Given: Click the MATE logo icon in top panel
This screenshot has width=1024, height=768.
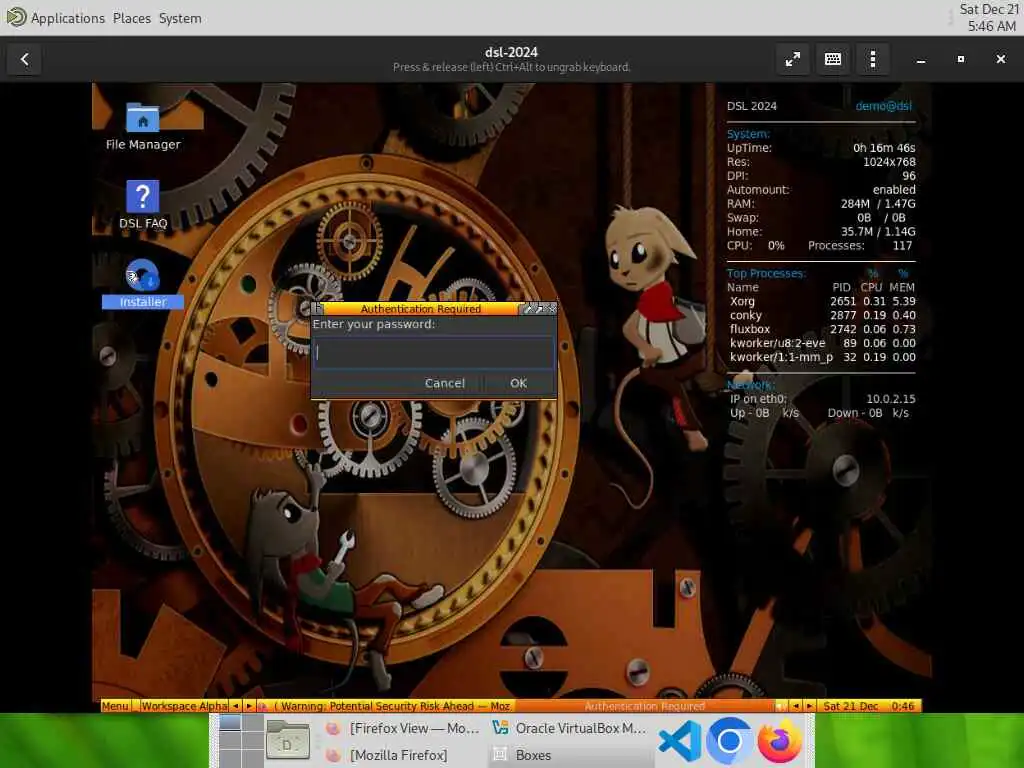Looking at the screenshot, I should click(16, 18).
